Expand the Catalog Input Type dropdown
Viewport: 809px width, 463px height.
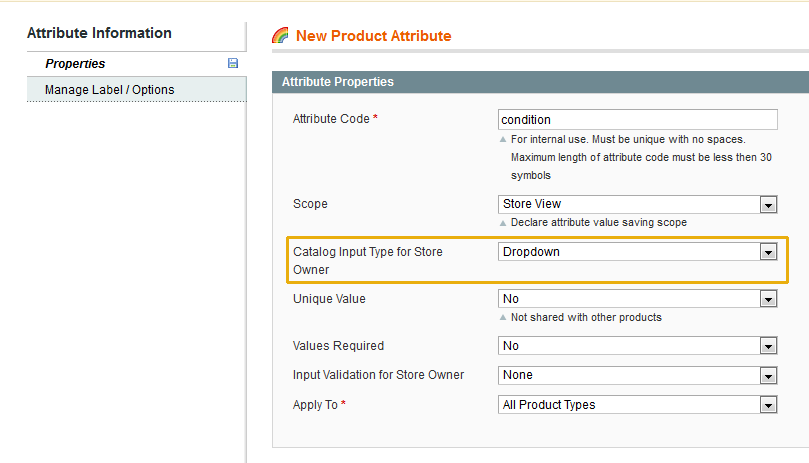pos(637,252)
